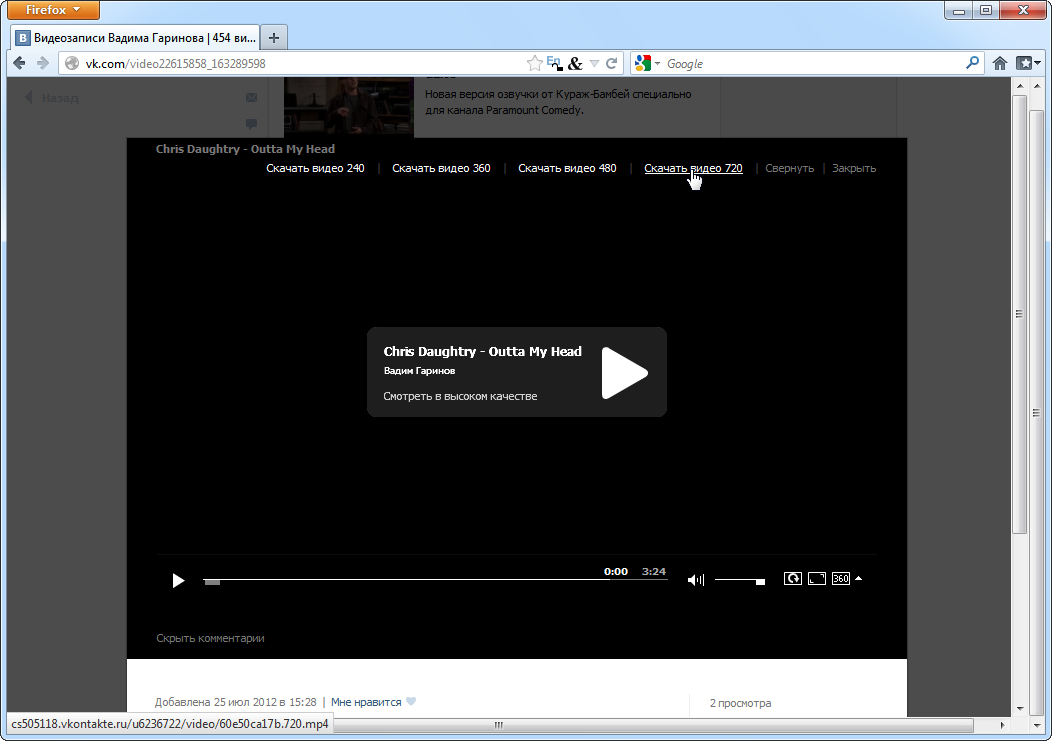The width and height of the screenshot is (1052, 741).
Task: Go to home page icon
Action: point(1000,63)
